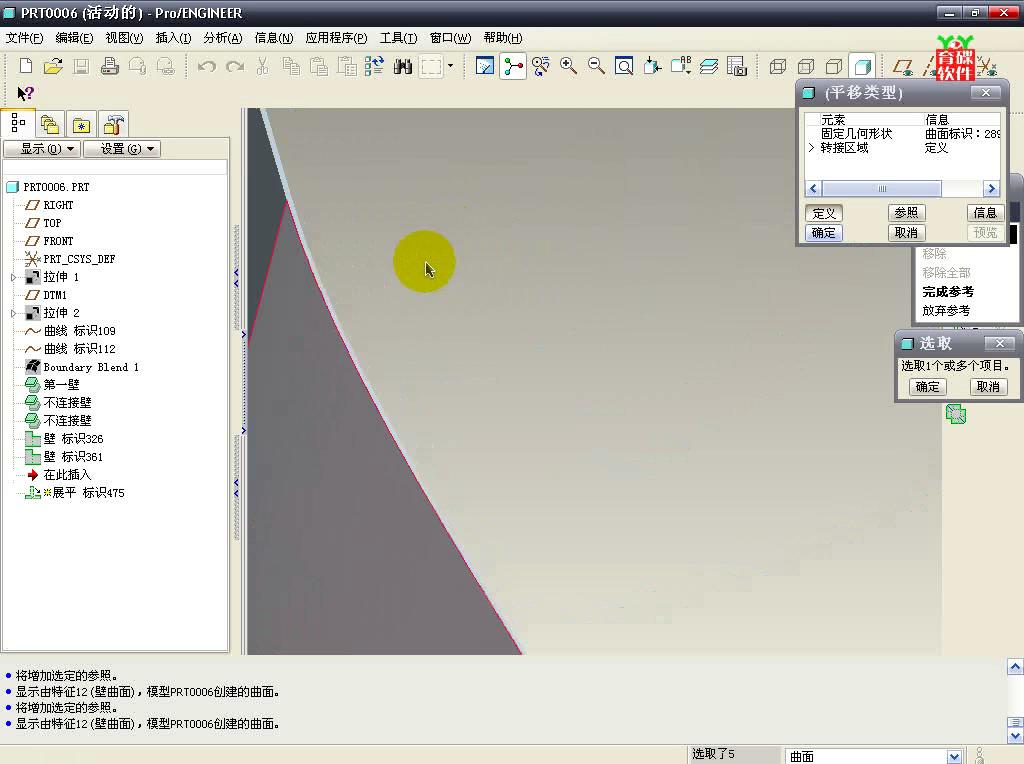Open the 文件(F) menu
1024x764 pixels.
click(x=25, y=38)
